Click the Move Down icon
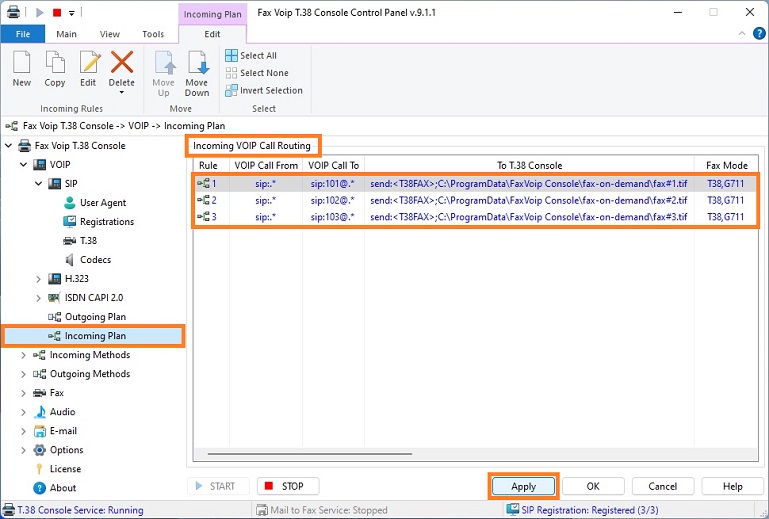The width and height of the screenshot is (769, 519). tap(198, 63)
